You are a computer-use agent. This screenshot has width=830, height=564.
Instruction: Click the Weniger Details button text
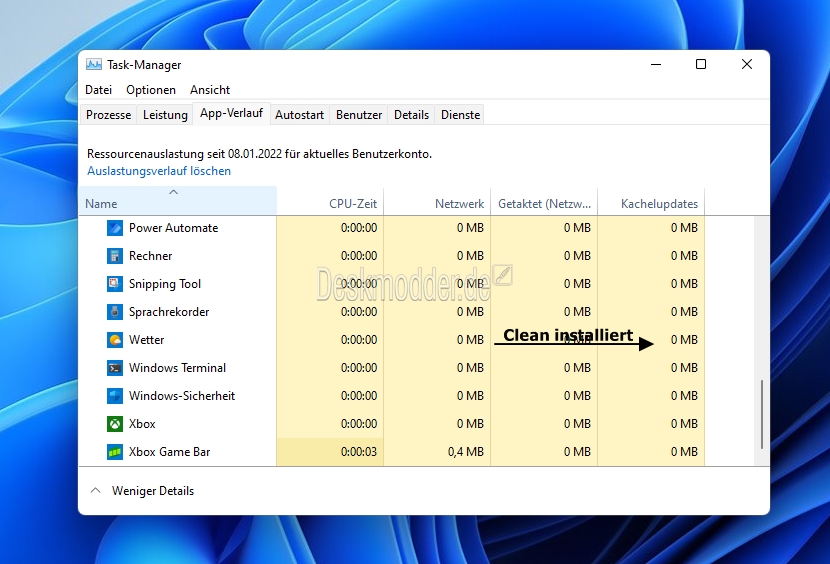coord(153,491)
